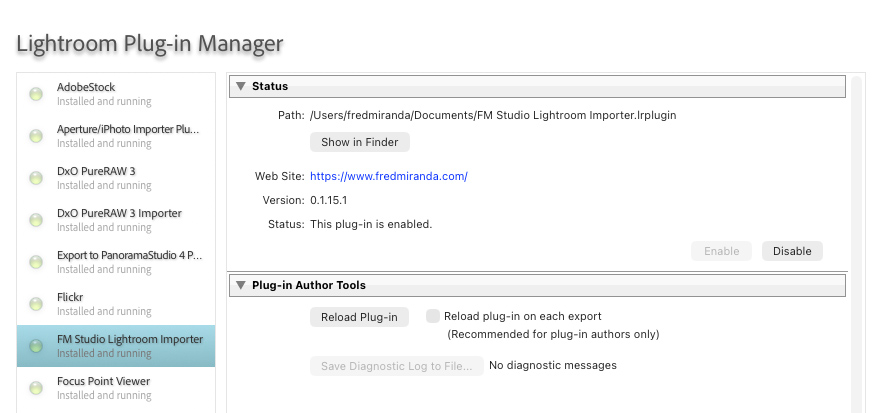Collapse the Plug-in Author Tools section triangle
Viewport: 876px width, 413px height.
click(x=241, y=285)
